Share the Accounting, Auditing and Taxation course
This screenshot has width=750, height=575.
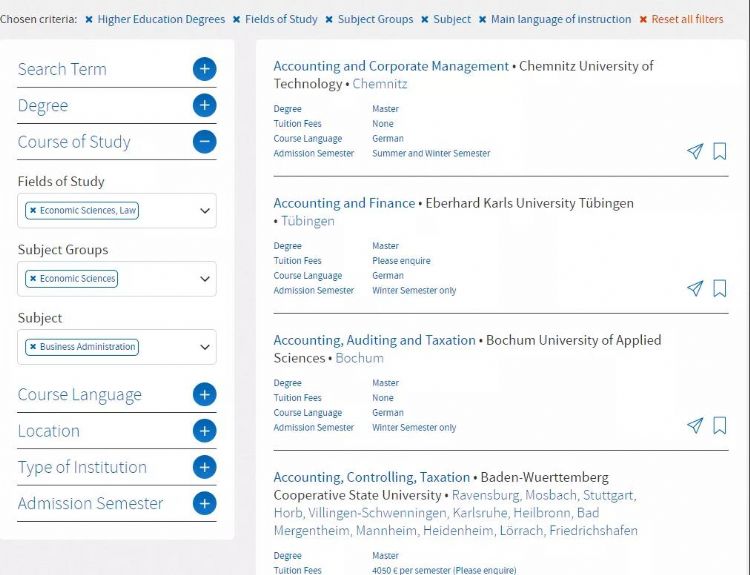click(695, 426)
